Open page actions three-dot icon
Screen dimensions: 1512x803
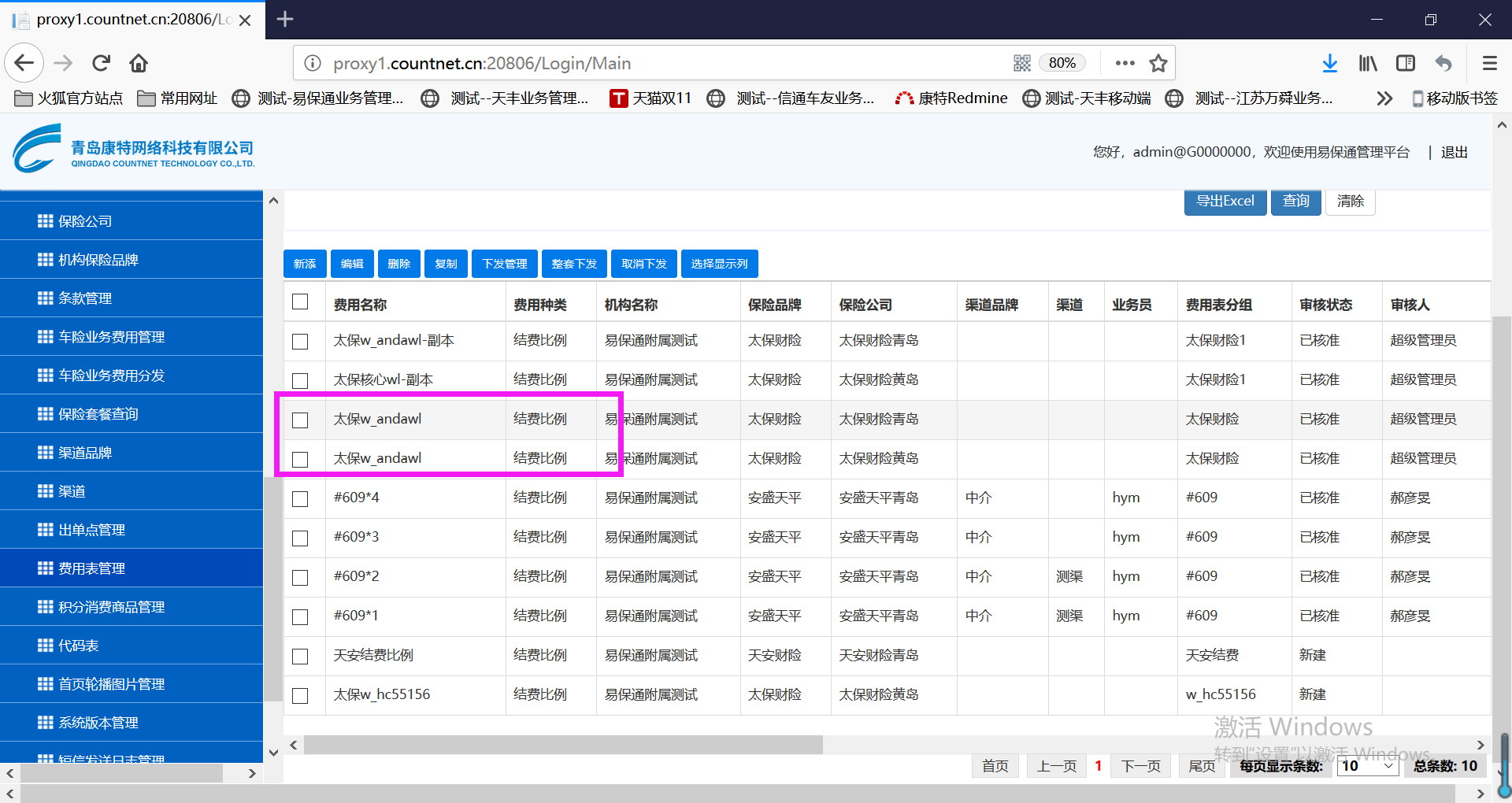point(1125,63)
